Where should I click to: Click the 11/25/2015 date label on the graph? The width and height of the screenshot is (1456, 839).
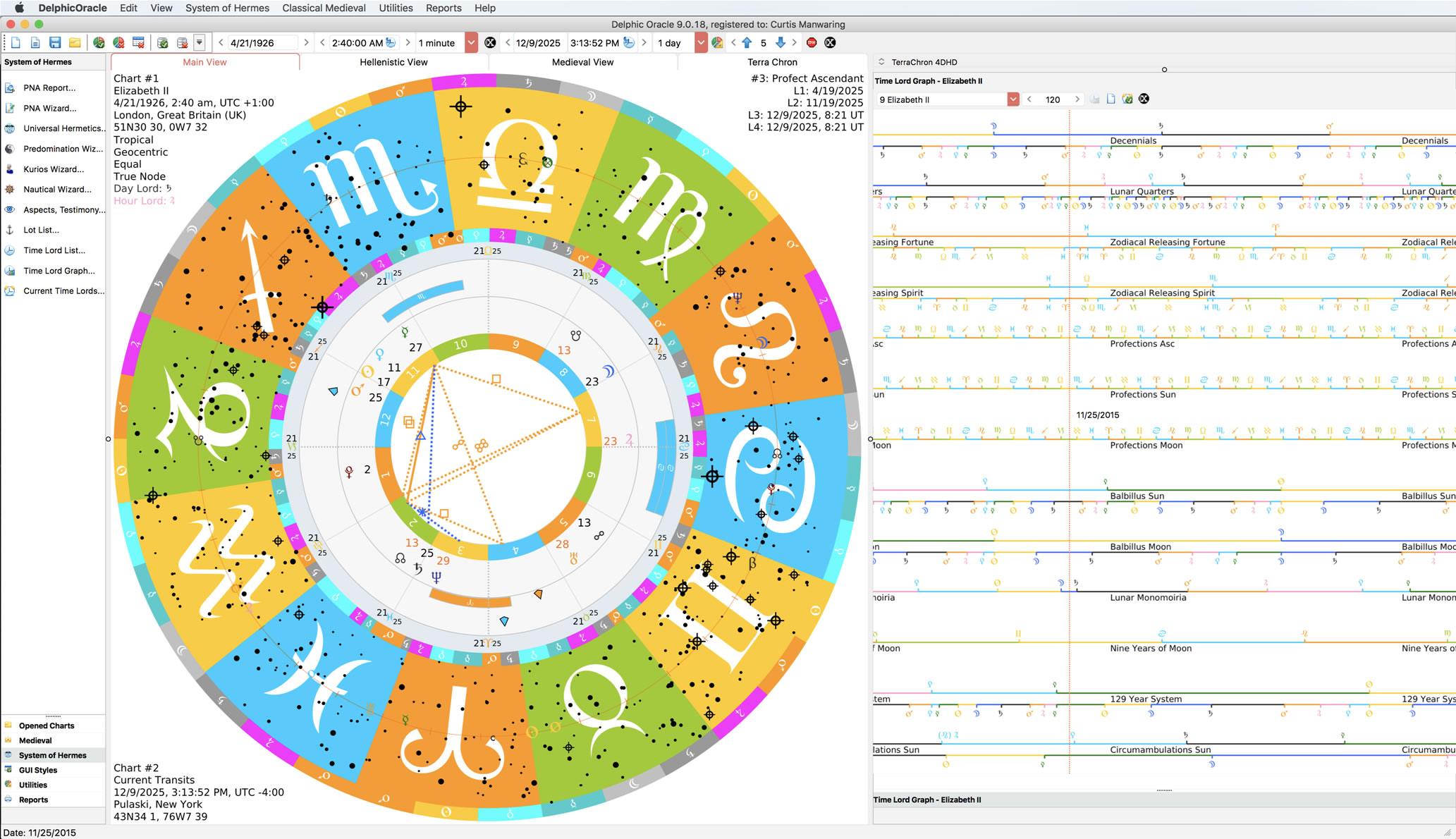1098,415
